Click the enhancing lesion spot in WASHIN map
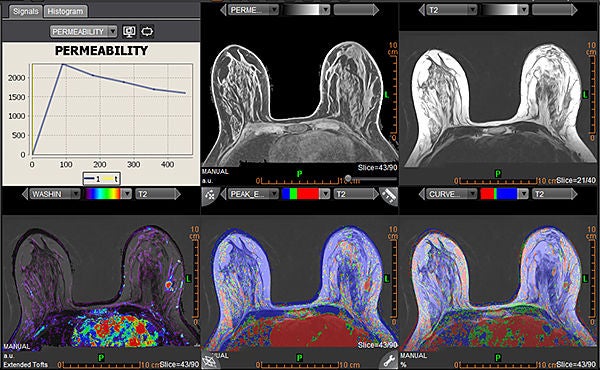 tap(169, 285)
